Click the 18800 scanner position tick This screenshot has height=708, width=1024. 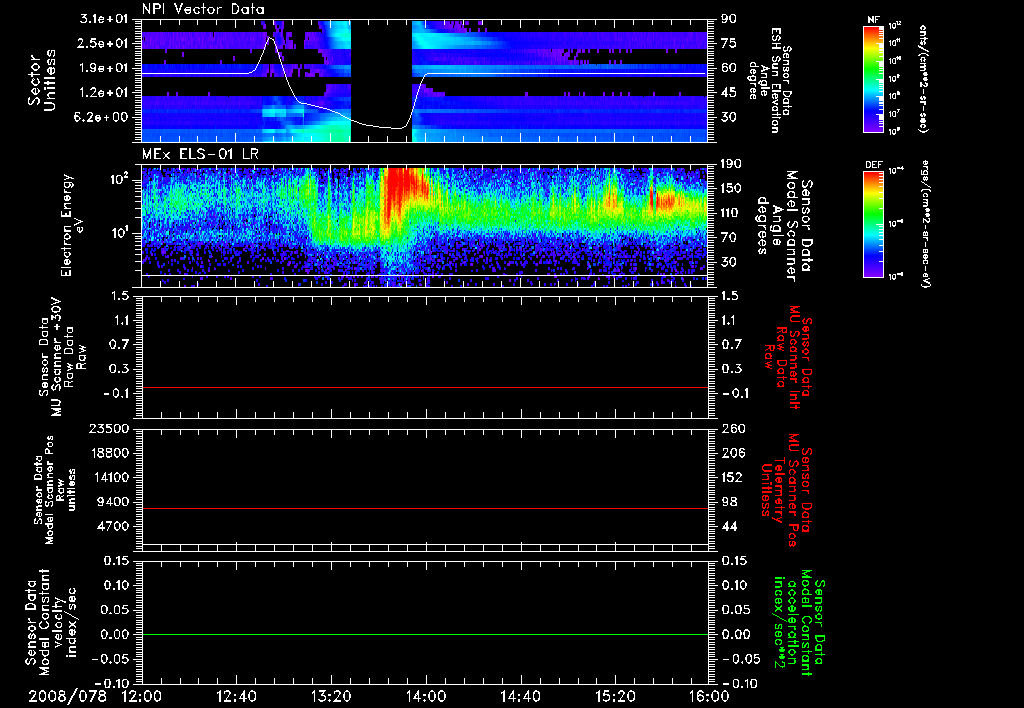110,453
